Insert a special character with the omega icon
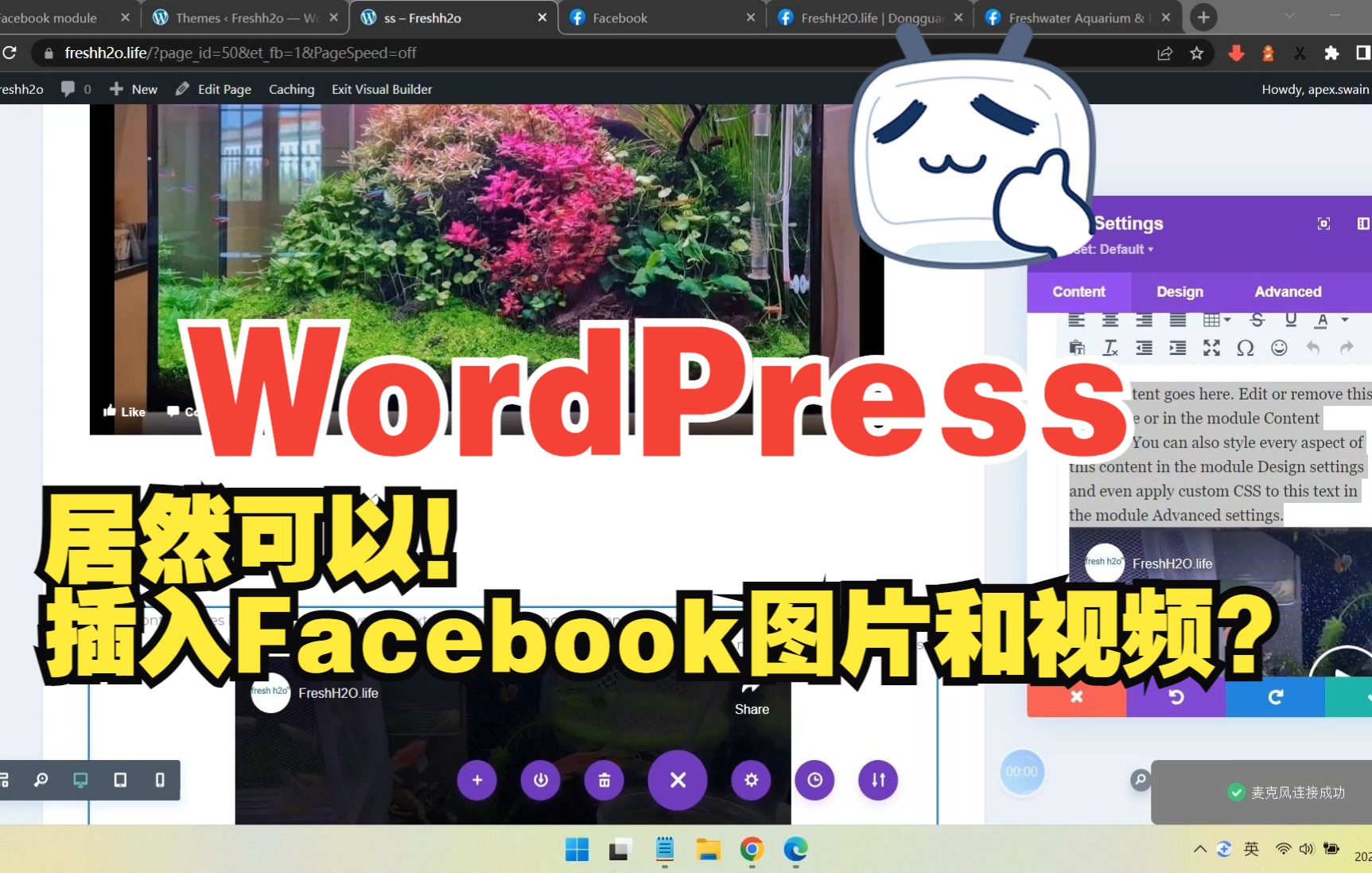This screenshot has width=1372, height=873. (1246, 348)
